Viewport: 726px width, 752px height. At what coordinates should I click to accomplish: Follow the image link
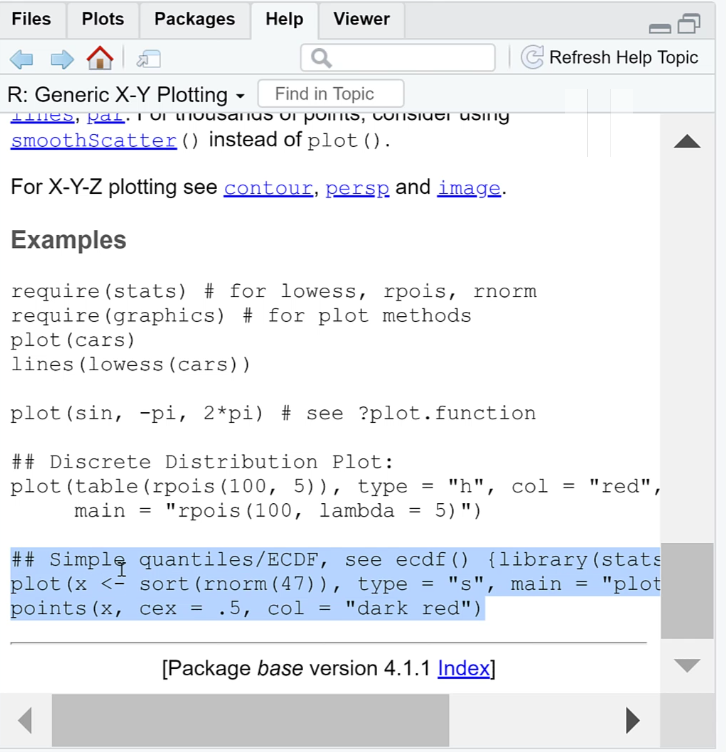coord(469,188)
